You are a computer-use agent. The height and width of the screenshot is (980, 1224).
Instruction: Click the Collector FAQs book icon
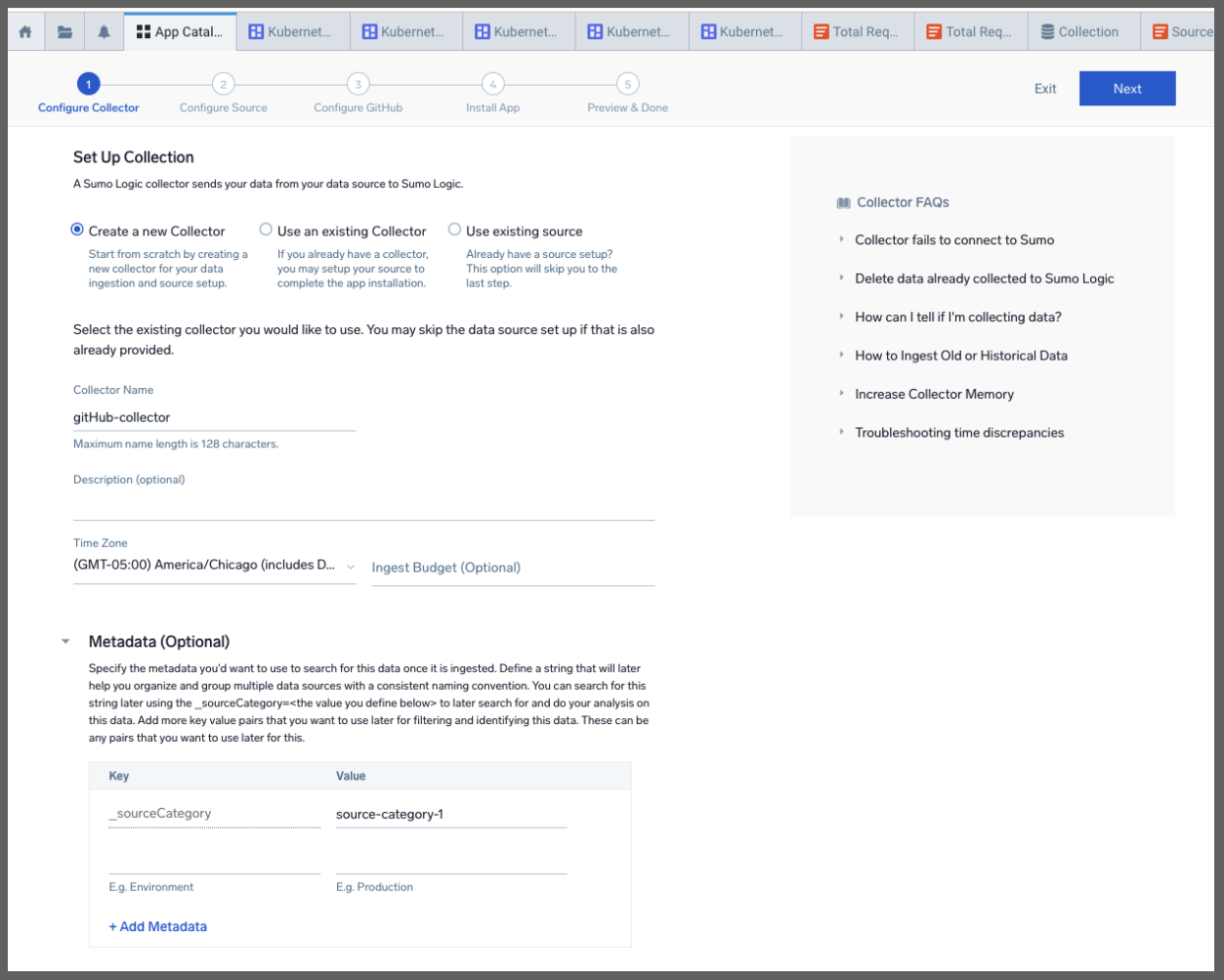[844, 203]
